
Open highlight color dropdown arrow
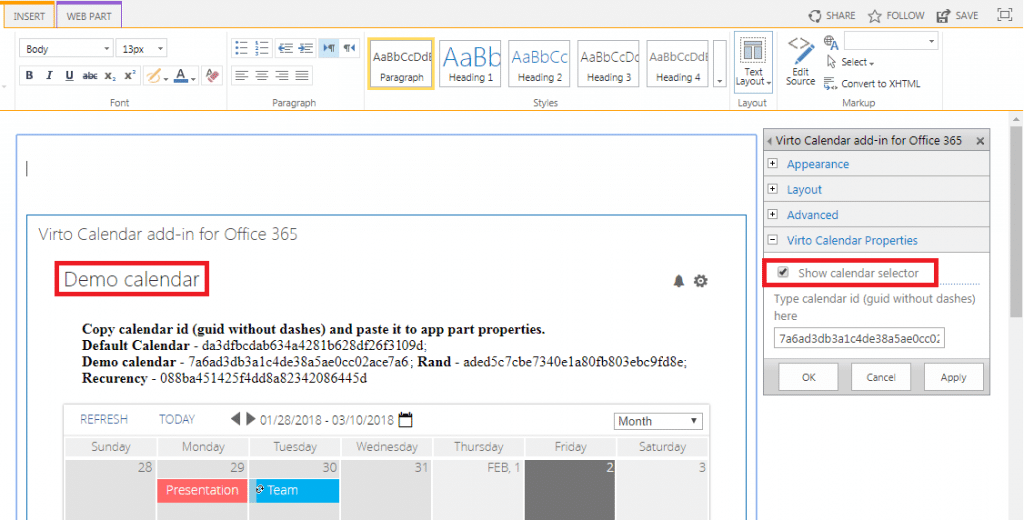166,78
